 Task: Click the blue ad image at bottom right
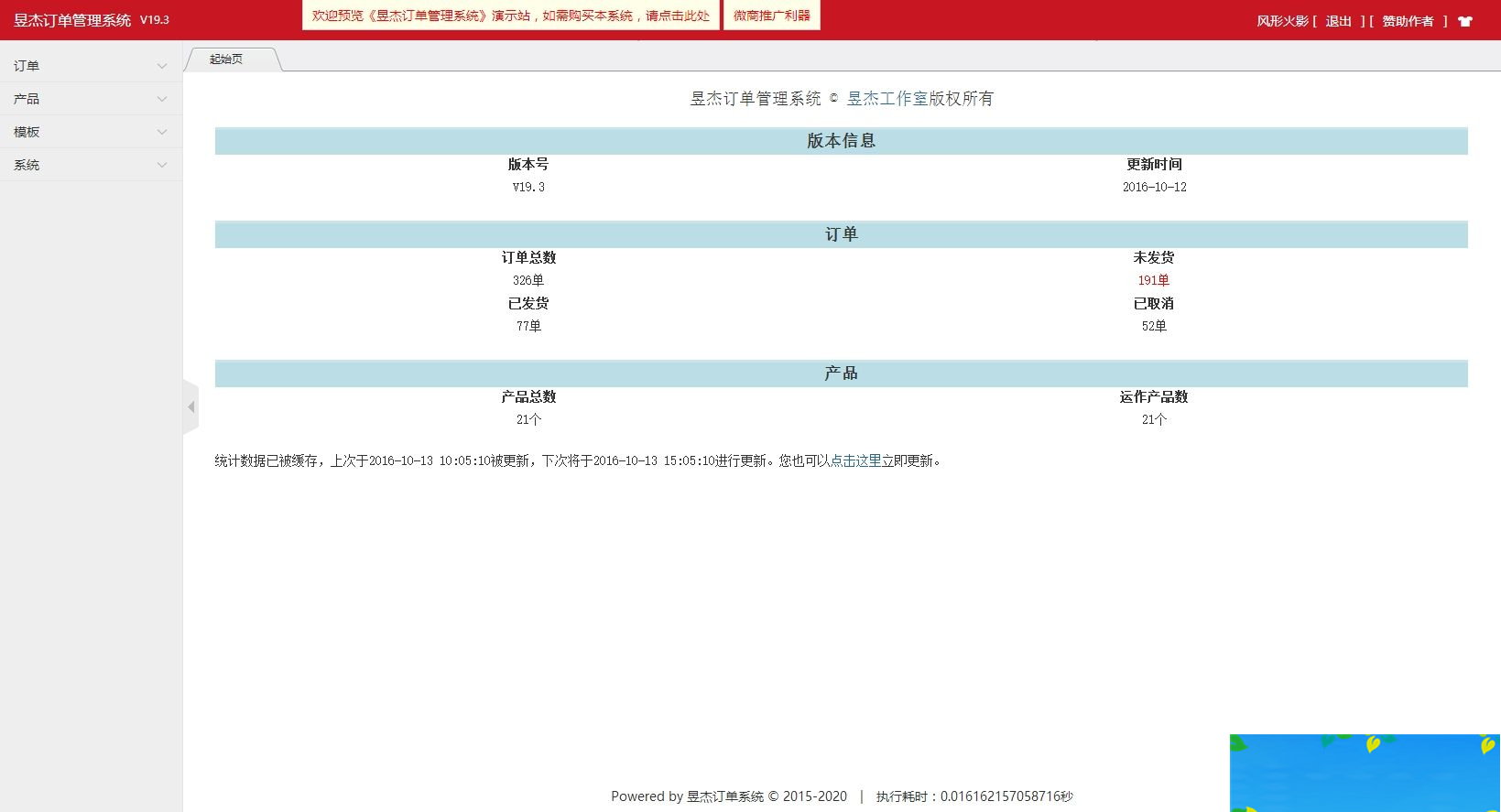1365,773
